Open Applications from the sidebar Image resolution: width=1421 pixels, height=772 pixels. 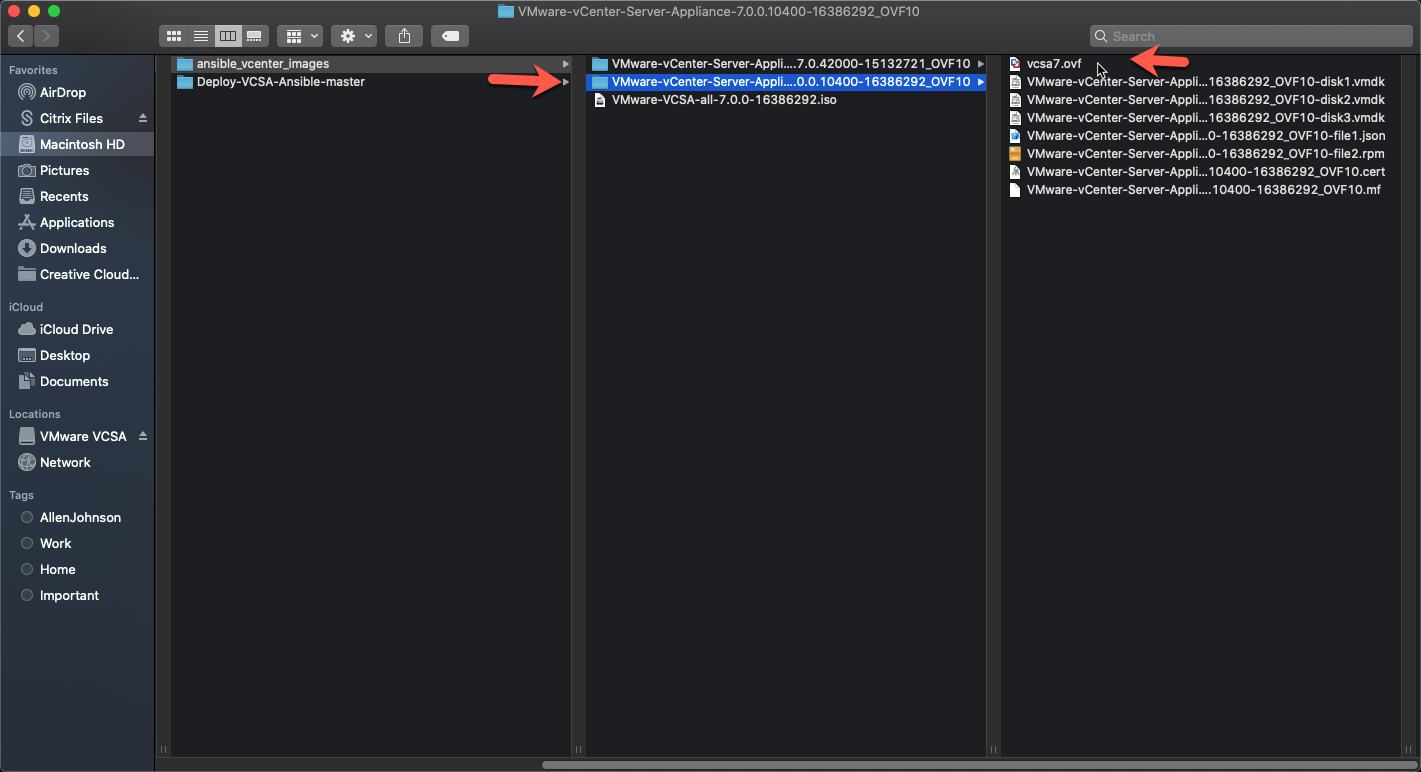78,222
